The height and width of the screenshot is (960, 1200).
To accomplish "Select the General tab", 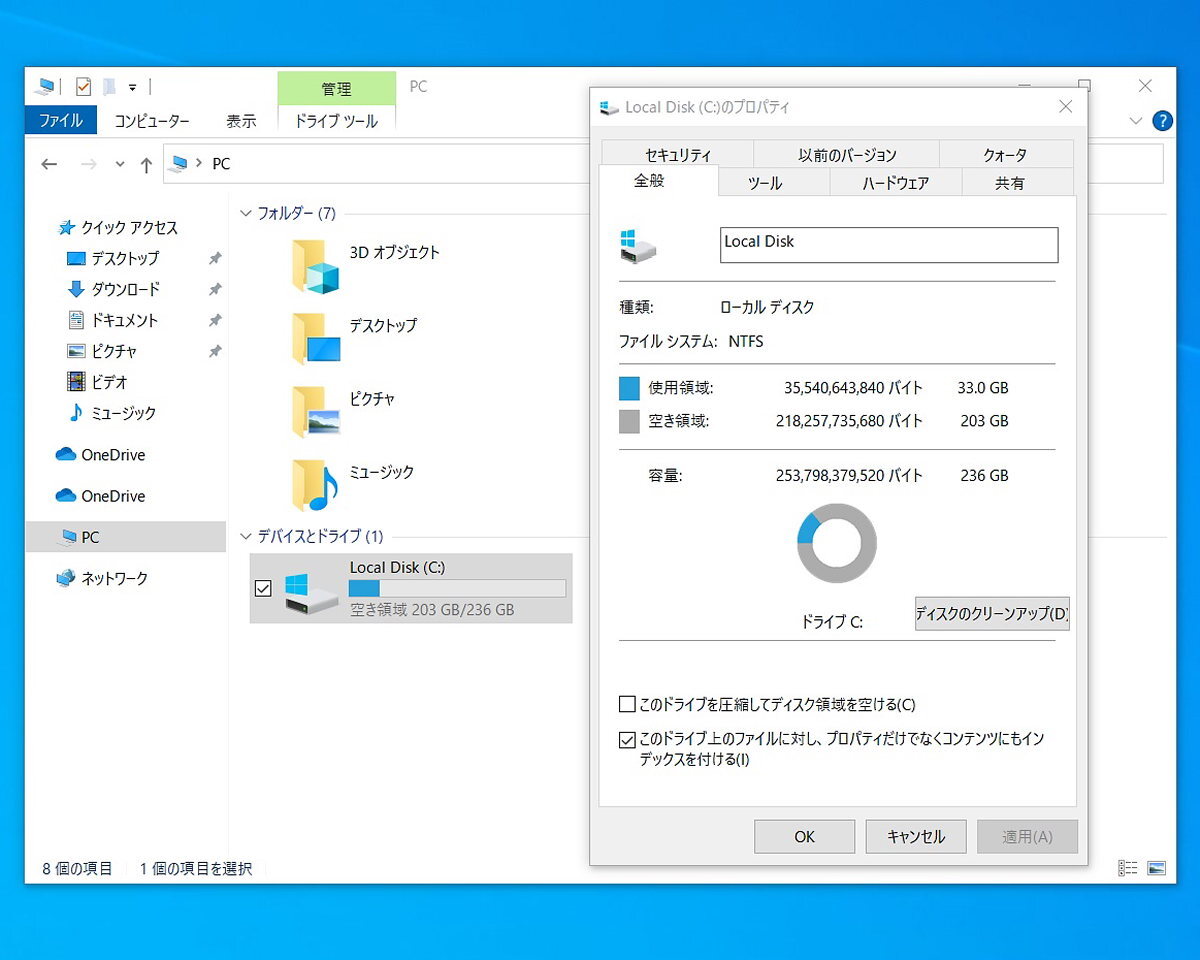I will click(650, 180).
